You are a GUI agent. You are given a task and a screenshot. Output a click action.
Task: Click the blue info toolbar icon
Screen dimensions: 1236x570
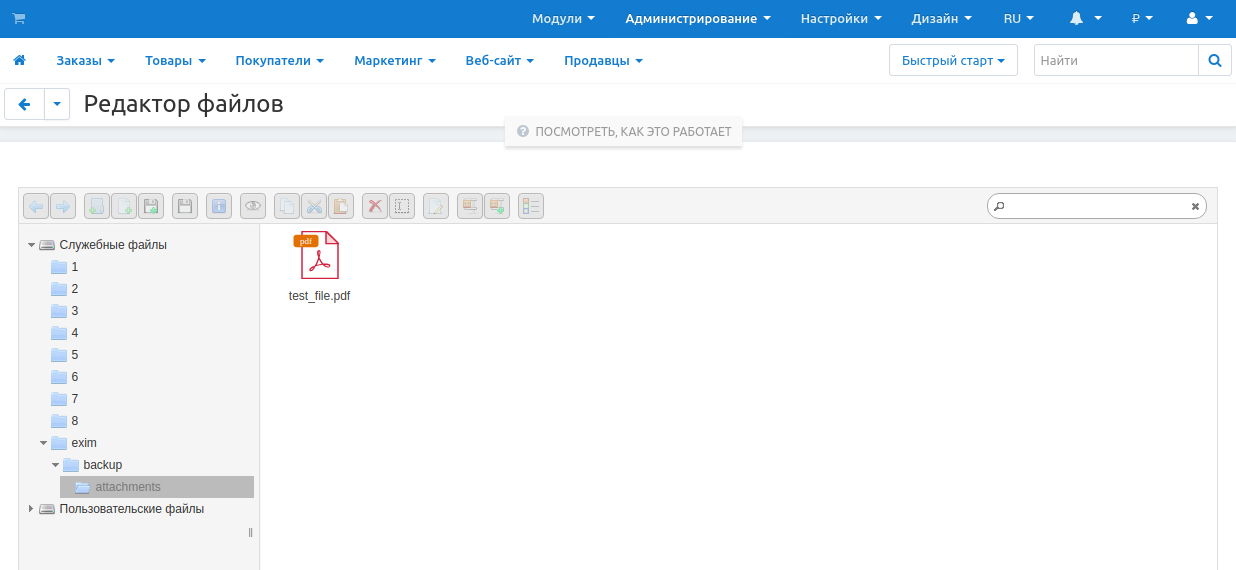click(x=219, y=206)
